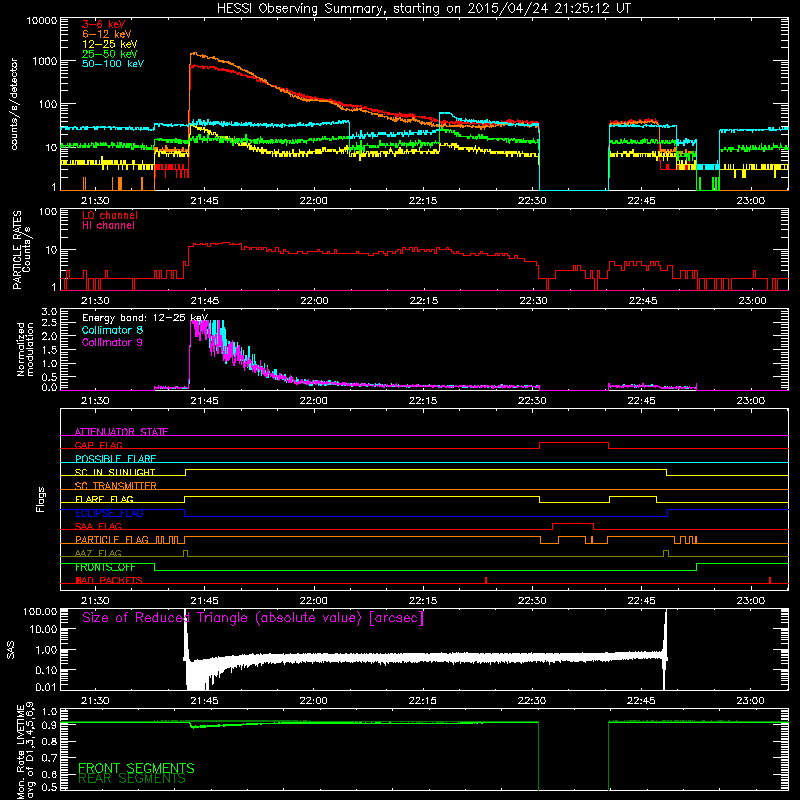The height and width of the screenshot is (800, 800).
Task: Select the REAR SEGMENTS legend label
Action: (132, 779)
